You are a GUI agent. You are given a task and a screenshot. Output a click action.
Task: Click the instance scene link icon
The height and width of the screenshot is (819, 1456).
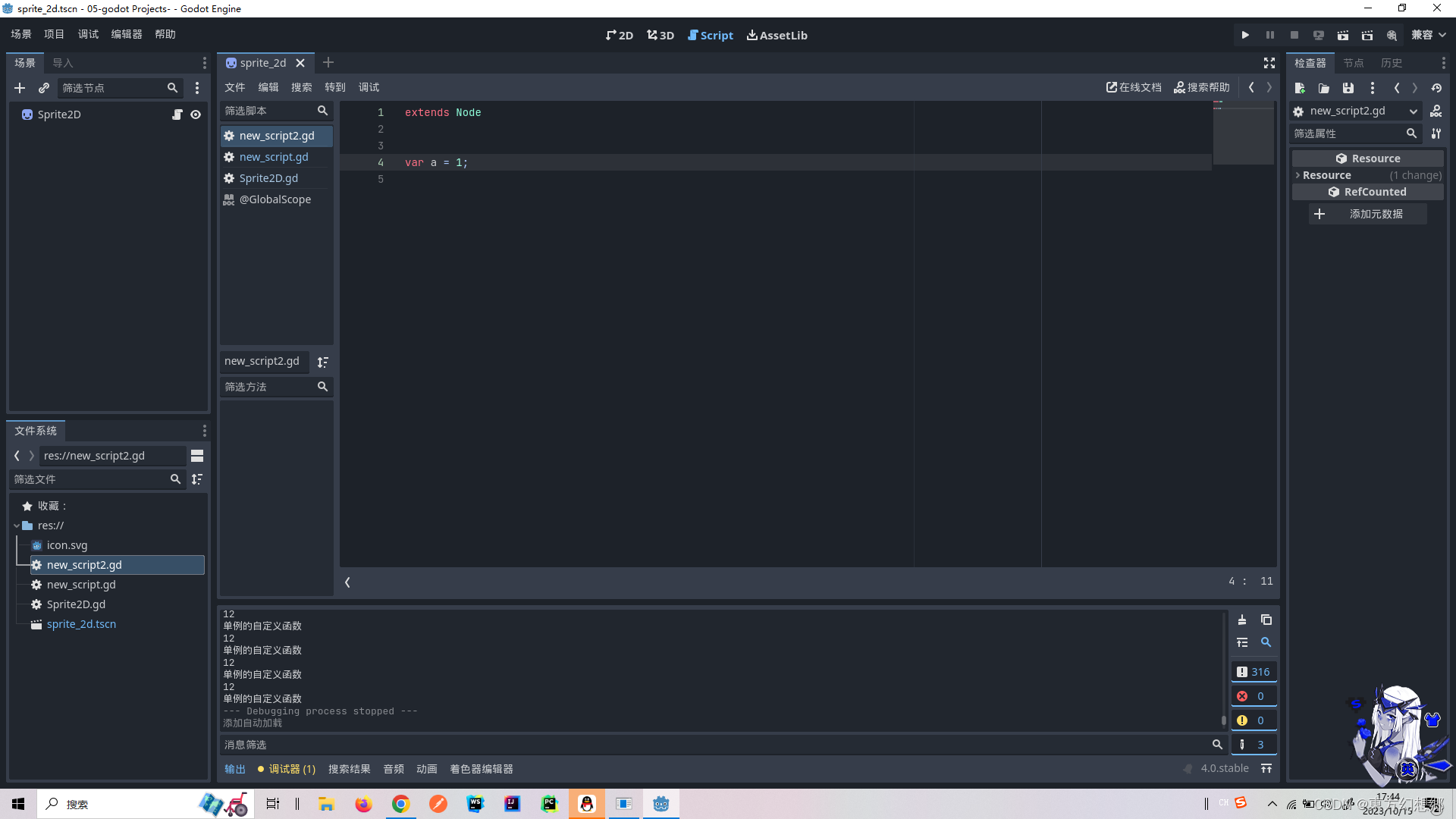click(x=44, y=88)
